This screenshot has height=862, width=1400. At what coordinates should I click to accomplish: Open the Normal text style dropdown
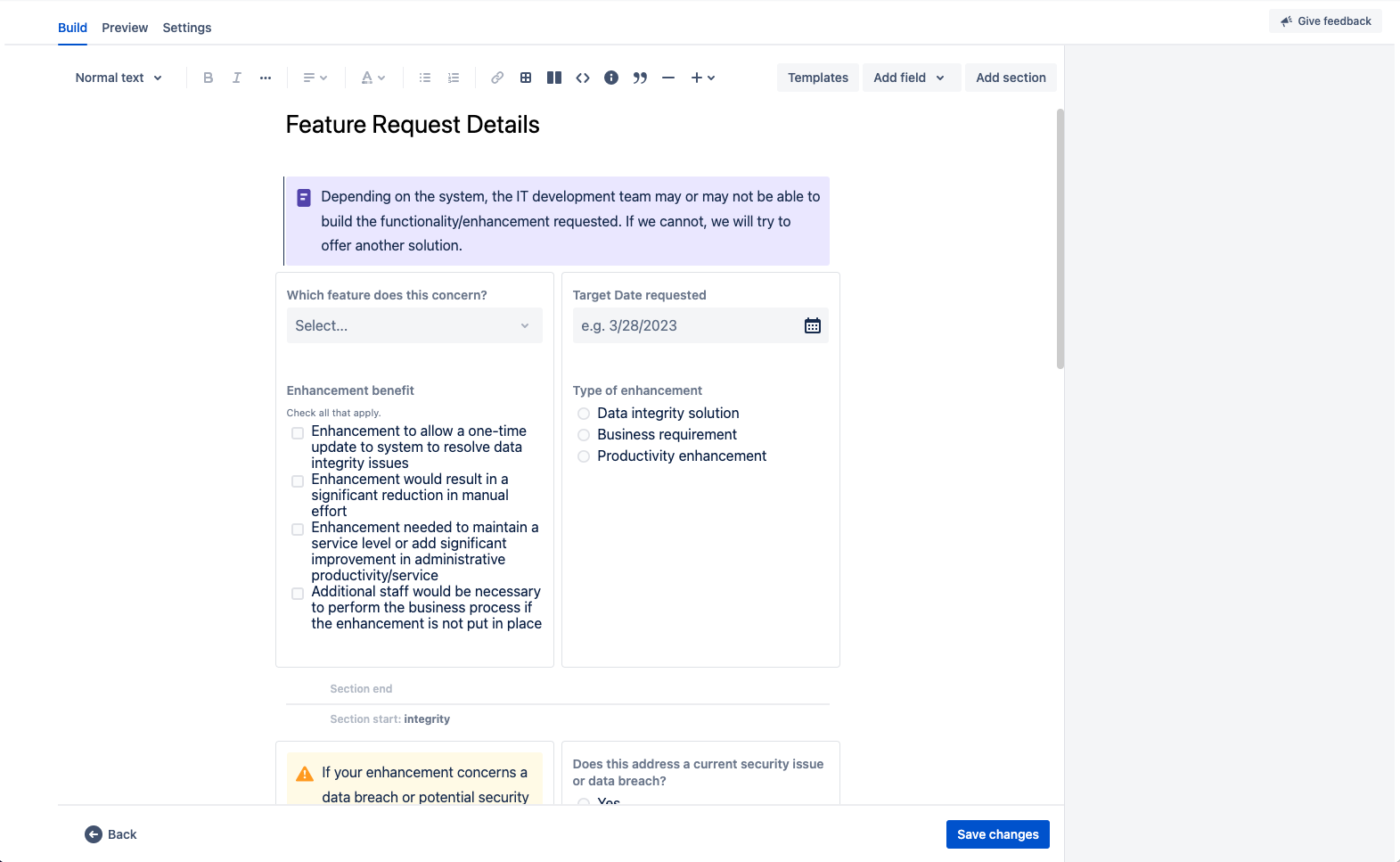point(119,78)
